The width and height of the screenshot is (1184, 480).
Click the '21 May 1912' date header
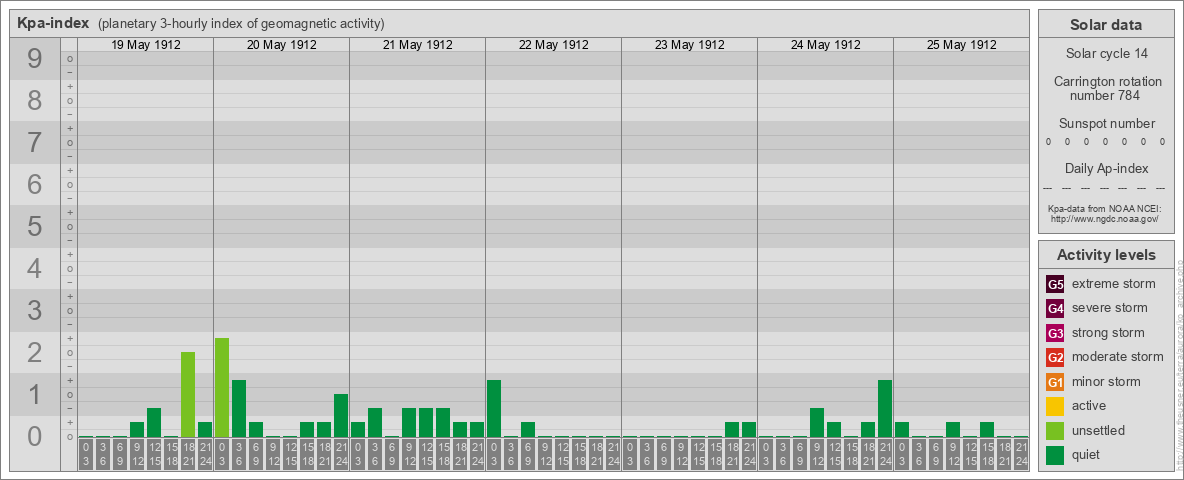click(418, 45)
